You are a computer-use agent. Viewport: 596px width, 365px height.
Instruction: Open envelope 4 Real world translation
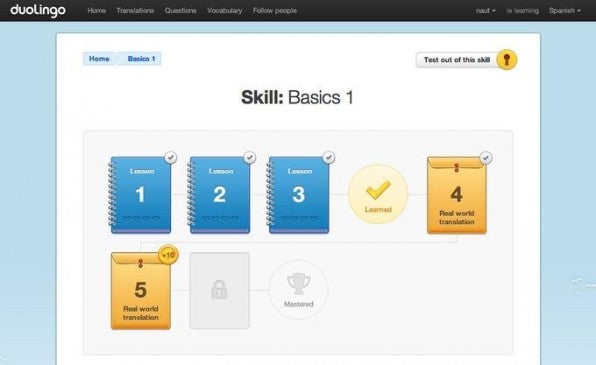[x=457, y=195]
